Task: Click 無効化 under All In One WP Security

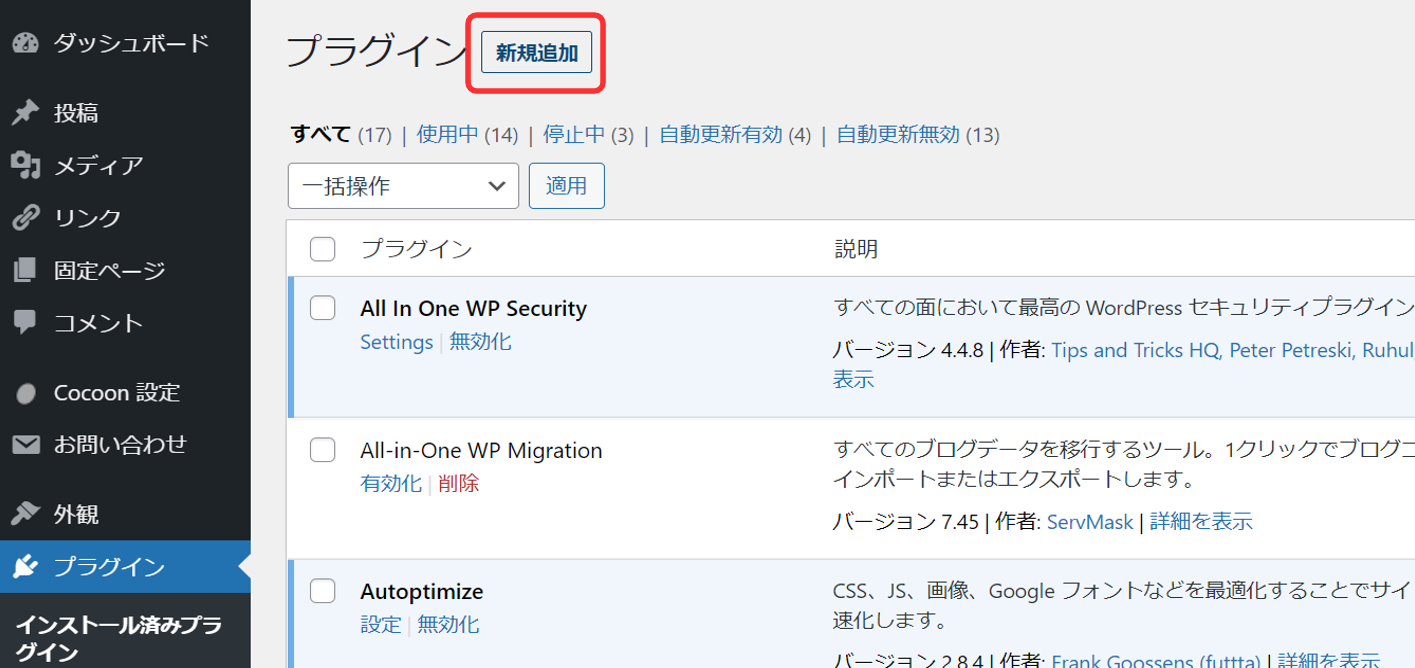Action: pyautogui.click(x=480, y=342)
